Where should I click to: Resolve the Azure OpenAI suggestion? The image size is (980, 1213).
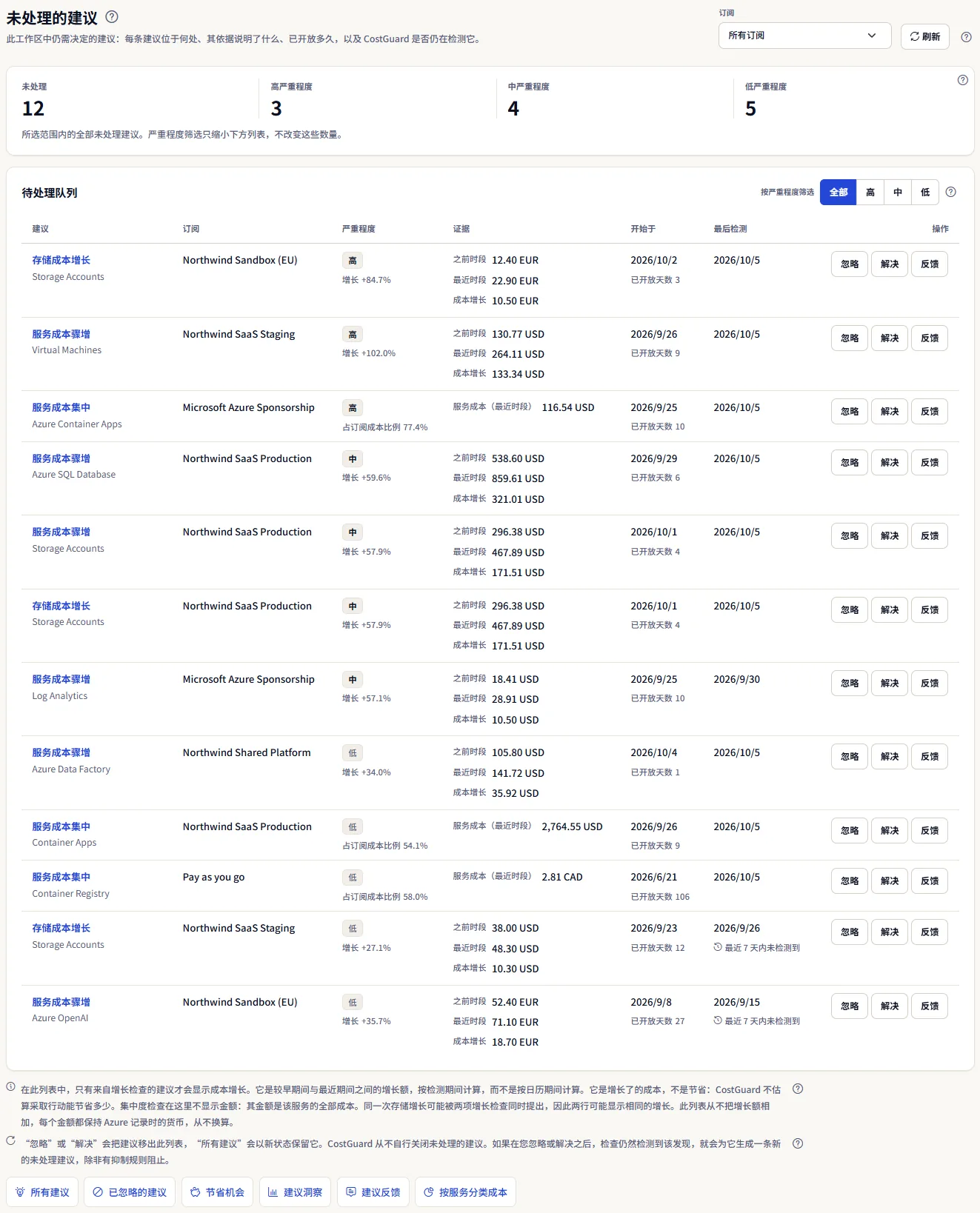(890, 1006)
